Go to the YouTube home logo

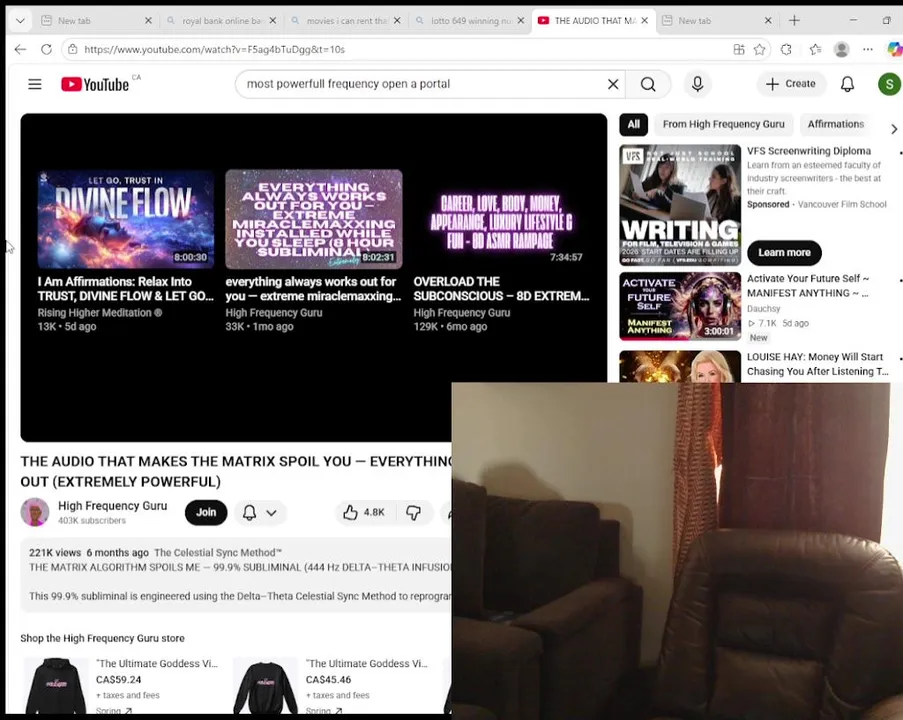pos(95,84)
